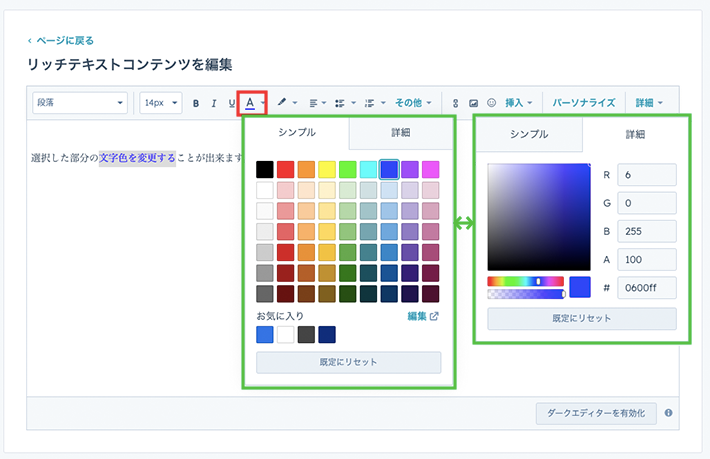Open the 段落 paragraph style dropdown
The height and width of the screenshot is (459, 710).
pos(80,103)
